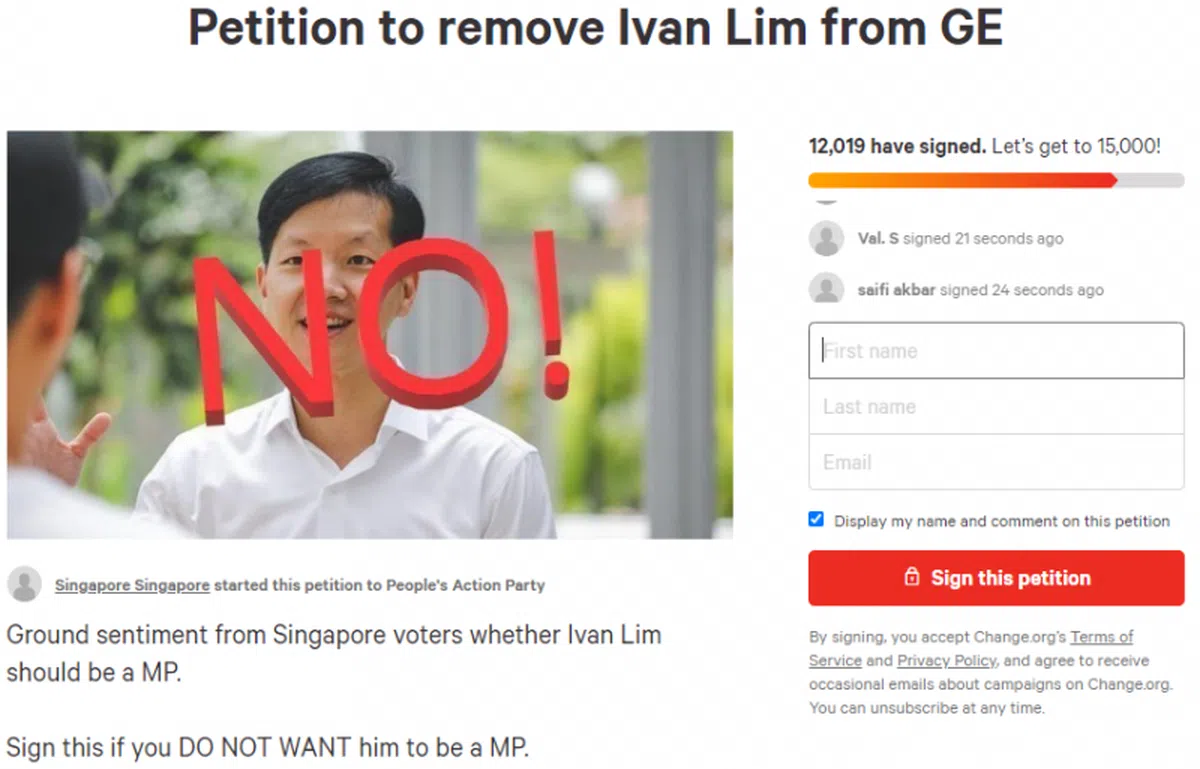Sign this petition using the red button
The image size is (1200, 769).
pyautogui.click(x=996, y=578)
